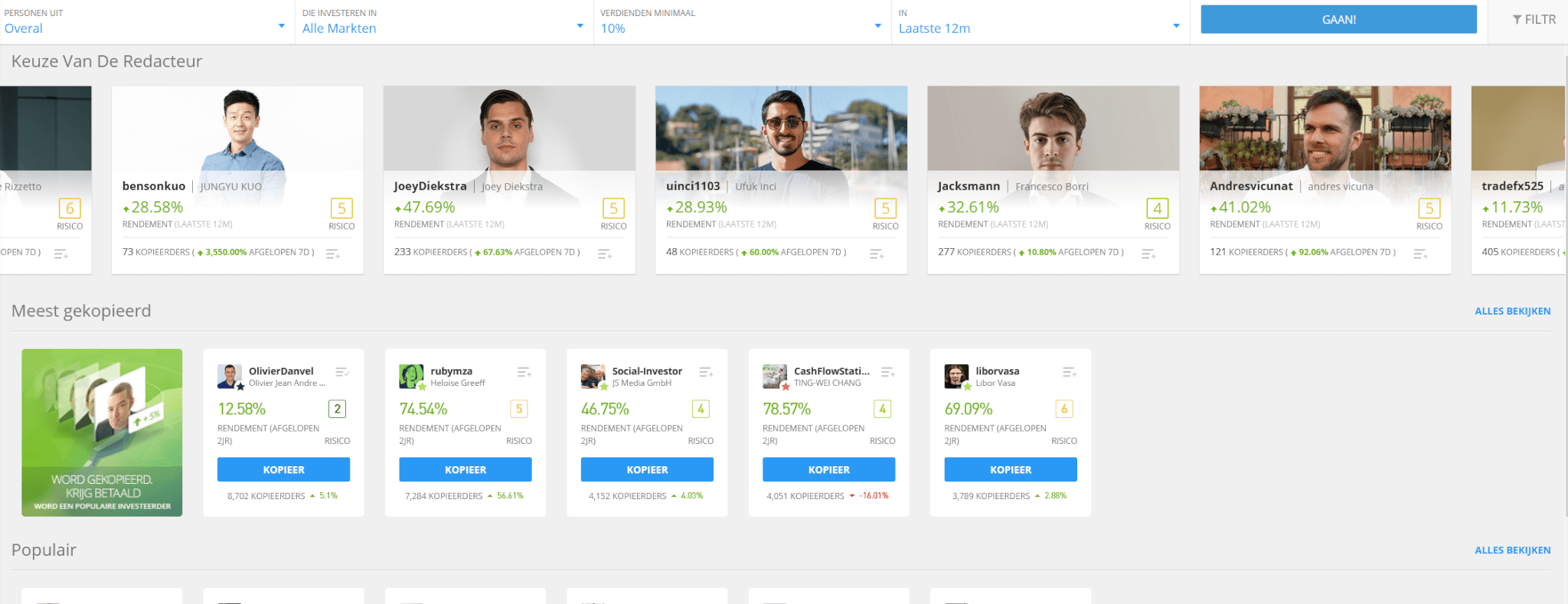Open 'Word gekopieerd. Krijg betaald' banner
Image resolution: width=1568 pixels, height=604 pixels.
[x=102, y=433]
